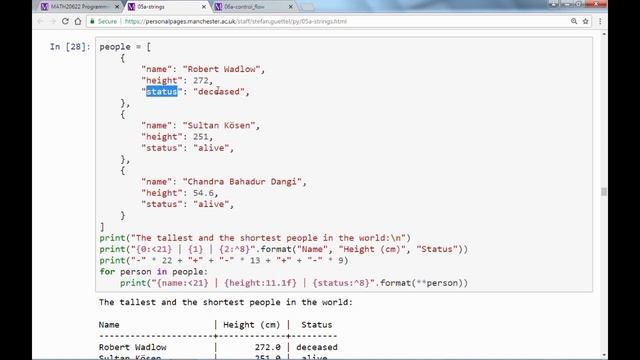Go forward to the next page
Image resolution: width=640 pixels, height=360 pixels.
point(52,21)
